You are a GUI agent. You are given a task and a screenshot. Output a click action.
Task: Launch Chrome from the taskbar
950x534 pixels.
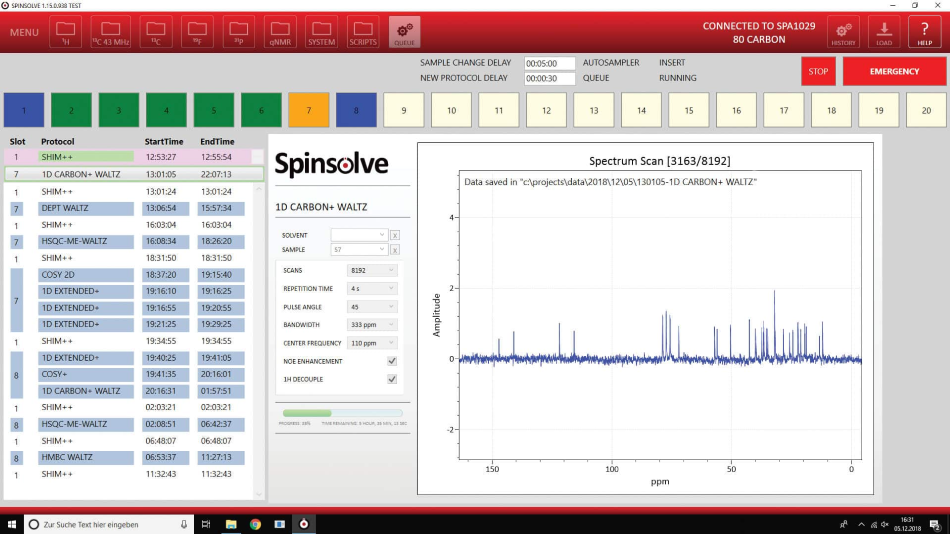(255, 524)
